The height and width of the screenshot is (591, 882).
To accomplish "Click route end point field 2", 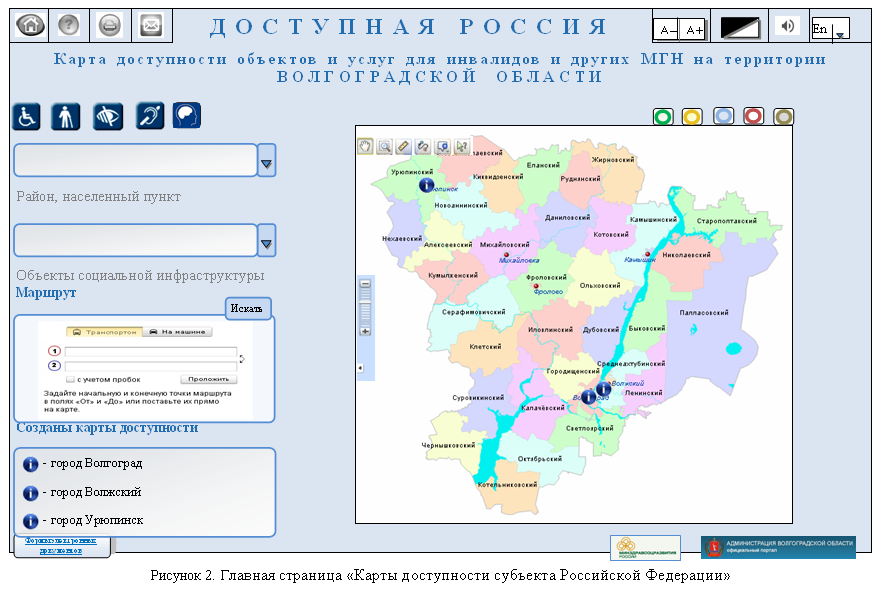I will (x=151, y=366).
